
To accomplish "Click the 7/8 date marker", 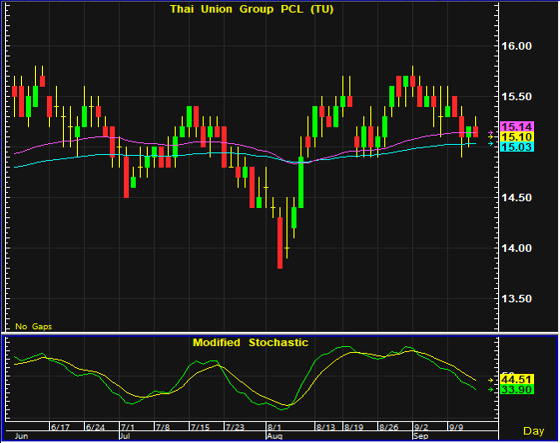I will point(162,427).
